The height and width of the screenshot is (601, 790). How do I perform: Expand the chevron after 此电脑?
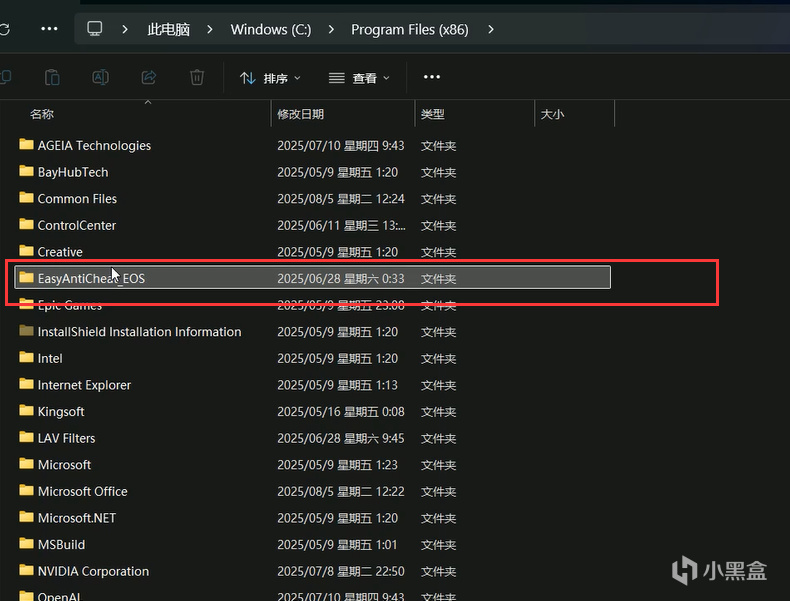(x=210, y=30)
